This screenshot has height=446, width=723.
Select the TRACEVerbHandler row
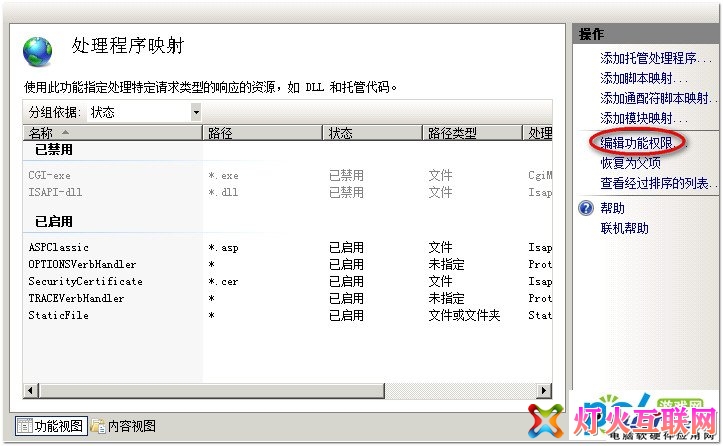(x=288, y=298)
